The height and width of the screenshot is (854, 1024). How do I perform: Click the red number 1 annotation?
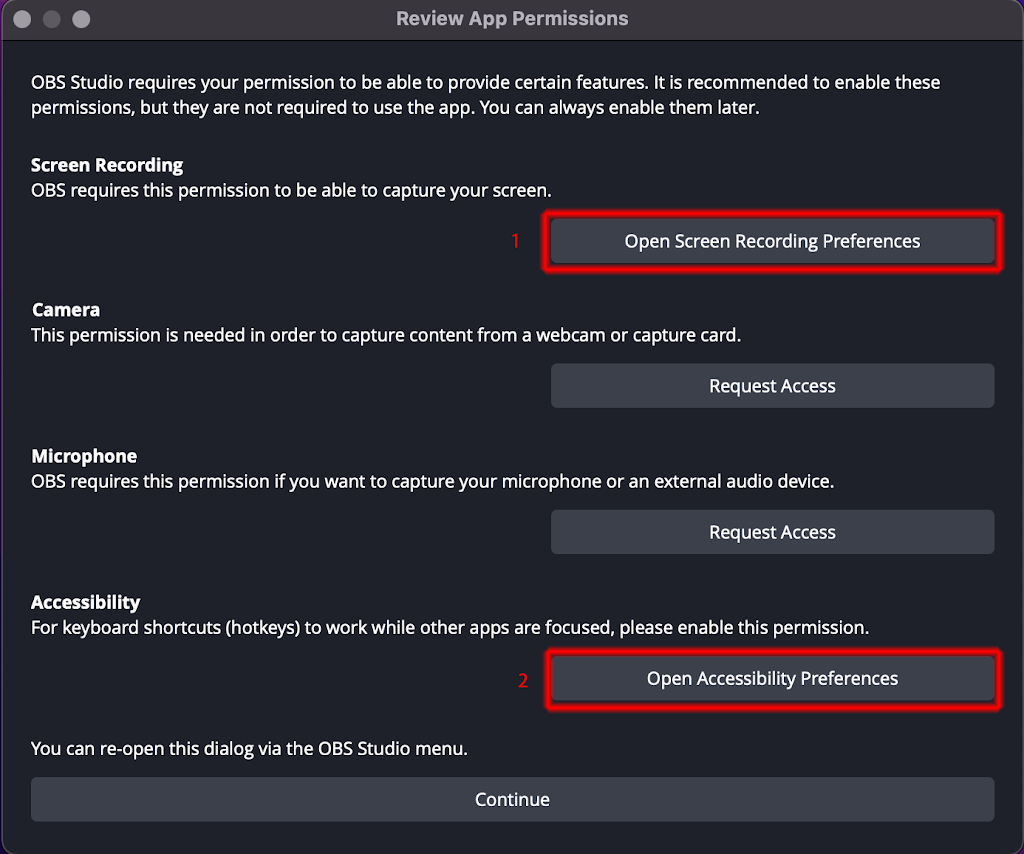tap(516, 241)
